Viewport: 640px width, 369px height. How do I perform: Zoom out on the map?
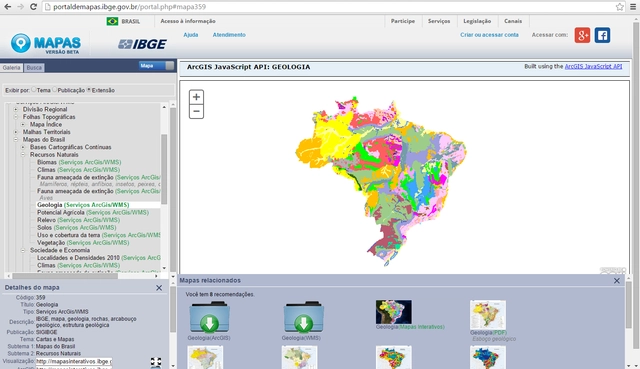coord(196,111)
